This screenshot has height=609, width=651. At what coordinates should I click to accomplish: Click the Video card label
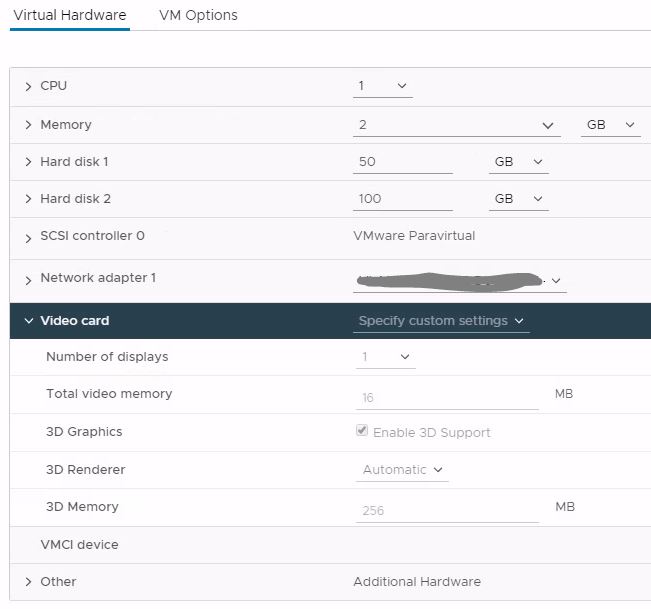coord(75,321)
